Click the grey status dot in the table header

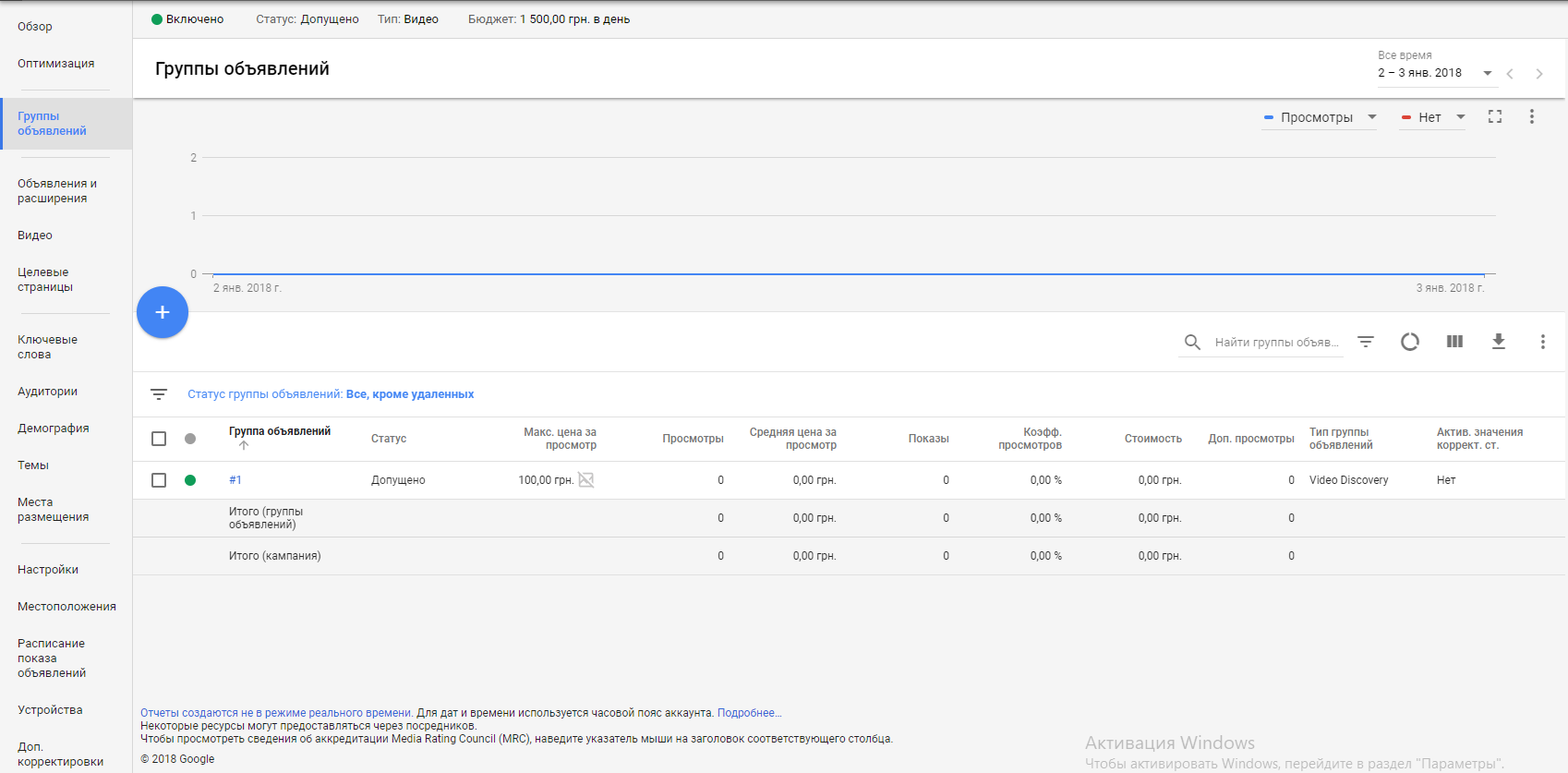tap(190, 439)
